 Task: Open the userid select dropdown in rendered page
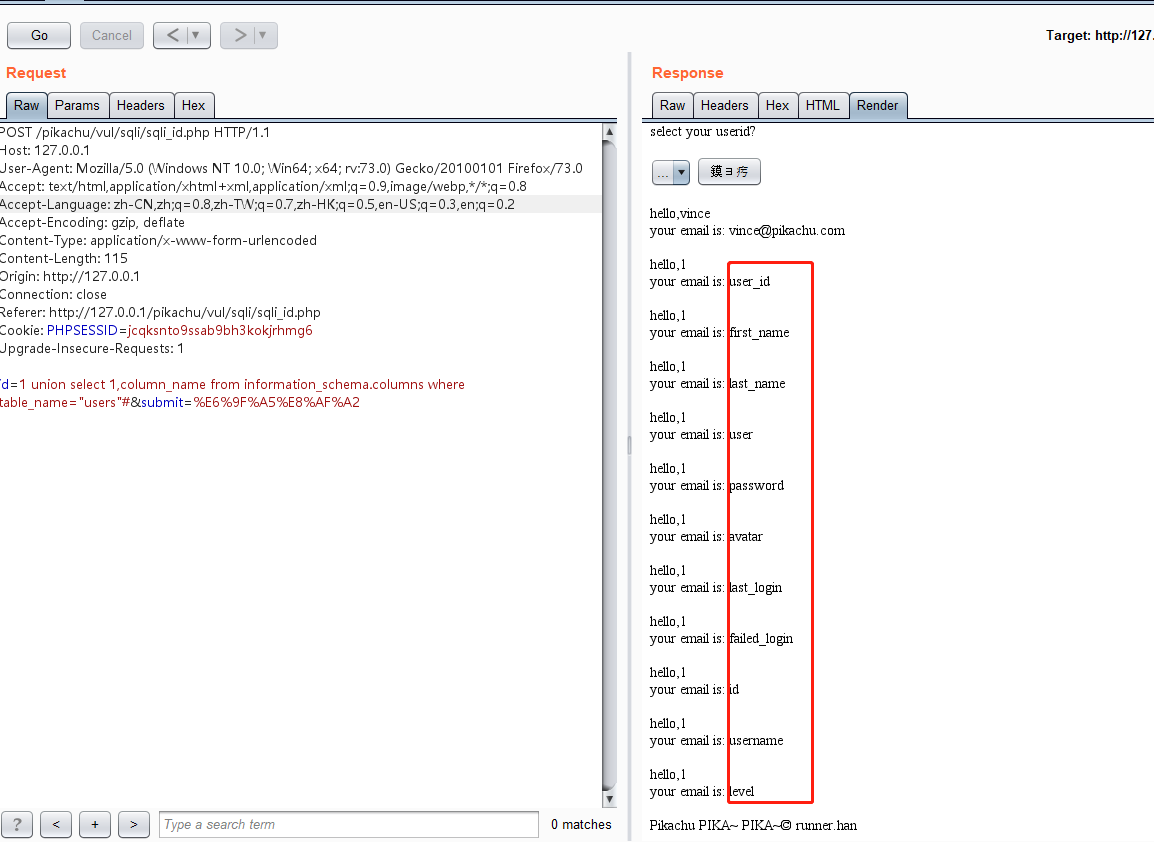click(670, 172)
